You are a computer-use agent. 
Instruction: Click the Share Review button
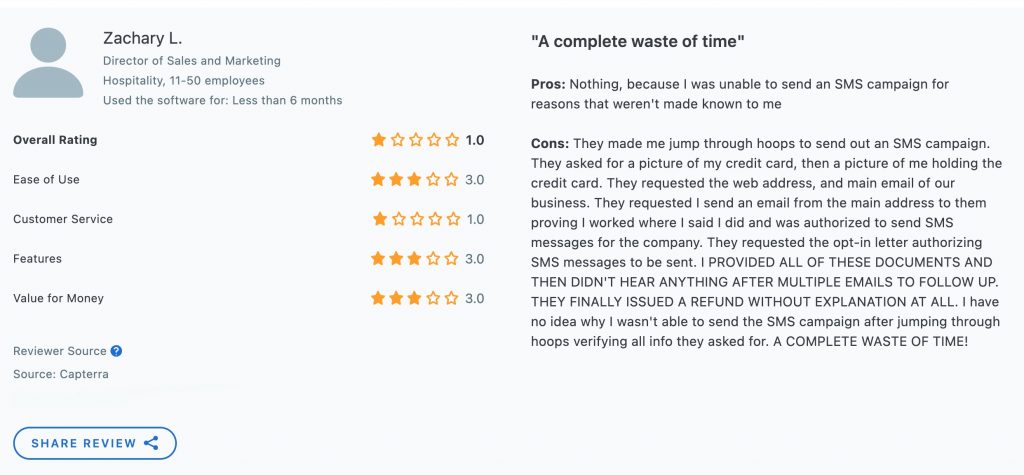point(95,443)
